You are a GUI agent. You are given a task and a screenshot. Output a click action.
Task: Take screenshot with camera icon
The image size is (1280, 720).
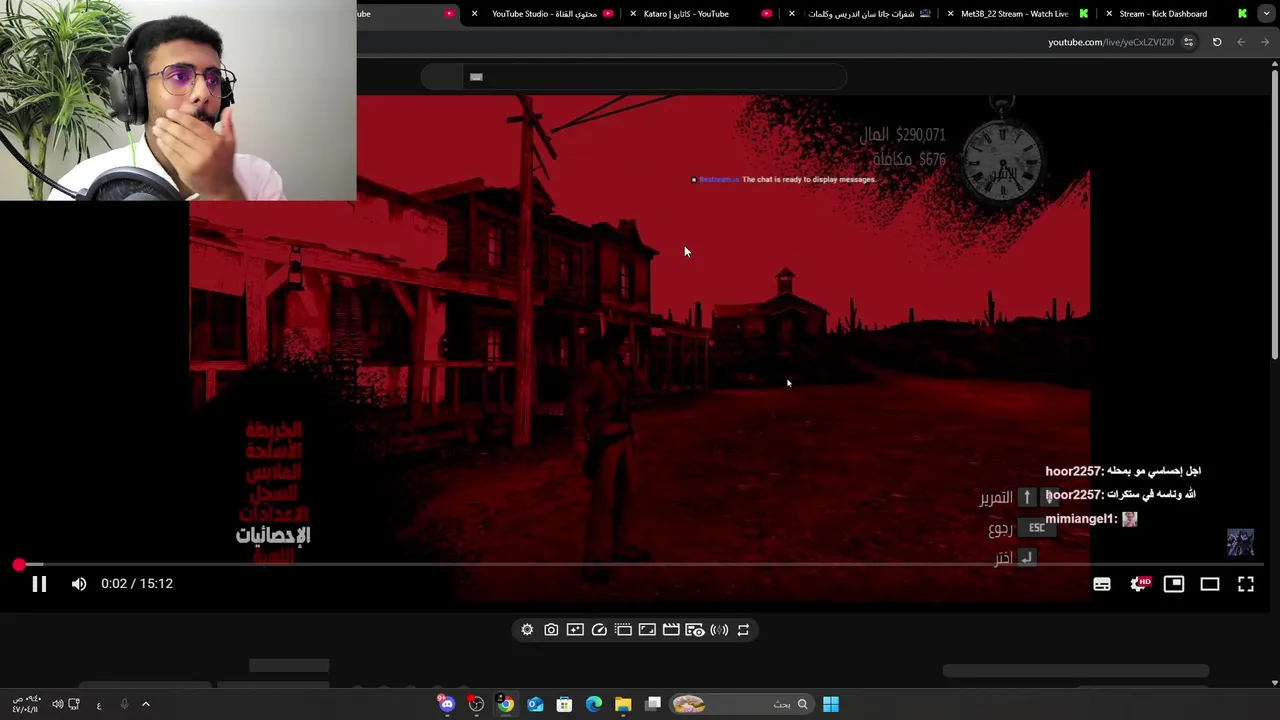[551, 630]
